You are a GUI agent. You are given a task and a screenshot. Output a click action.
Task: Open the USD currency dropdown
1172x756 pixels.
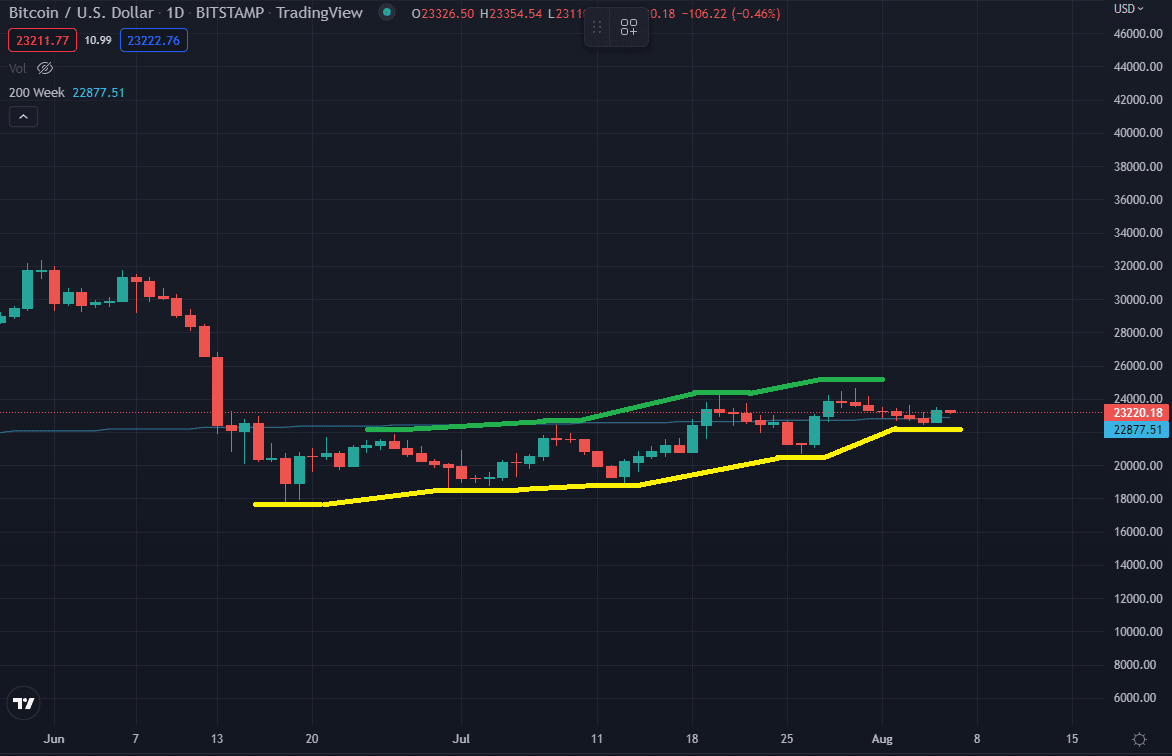click(x=1129, y=8)
